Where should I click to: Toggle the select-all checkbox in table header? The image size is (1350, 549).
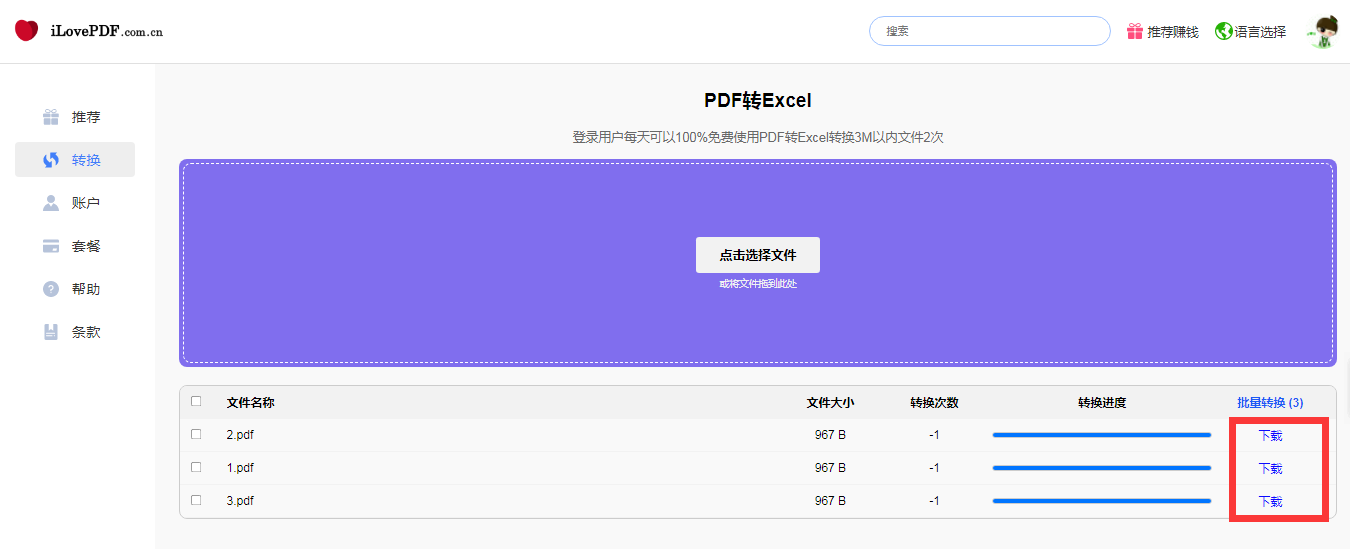[x=196, y=401]
